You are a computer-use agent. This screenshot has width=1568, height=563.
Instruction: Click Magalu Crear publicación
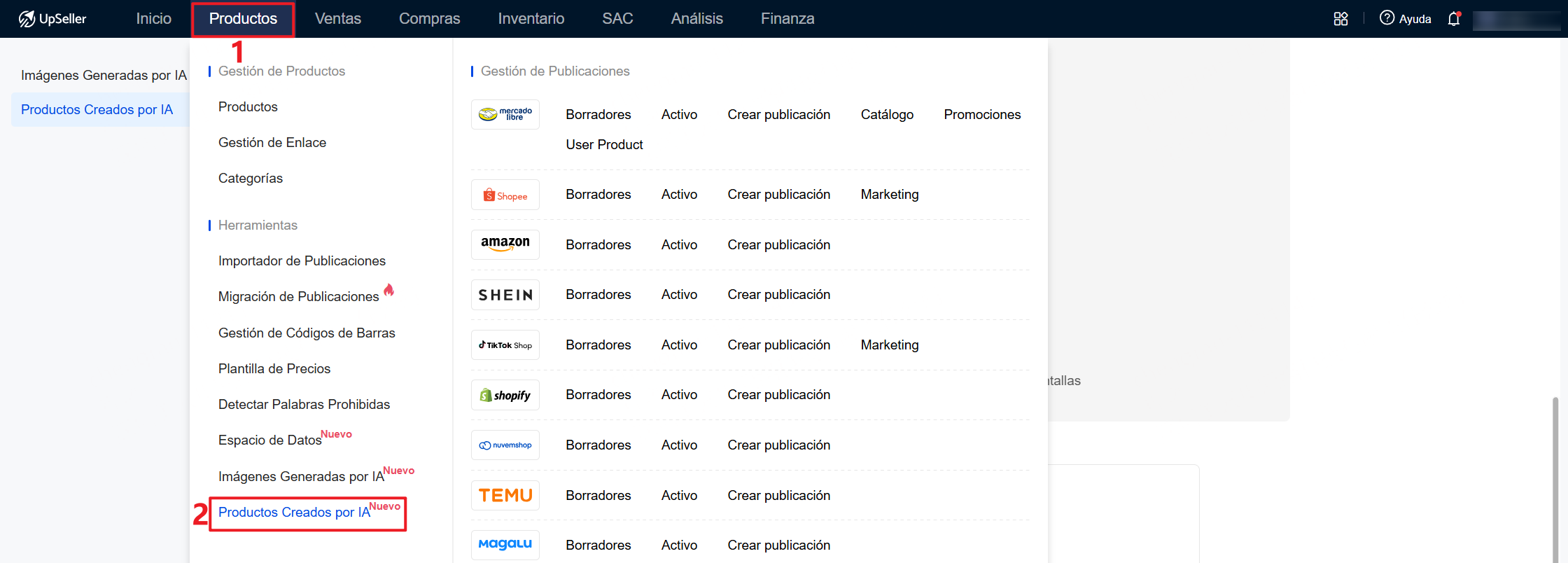(x=779, y=545)
